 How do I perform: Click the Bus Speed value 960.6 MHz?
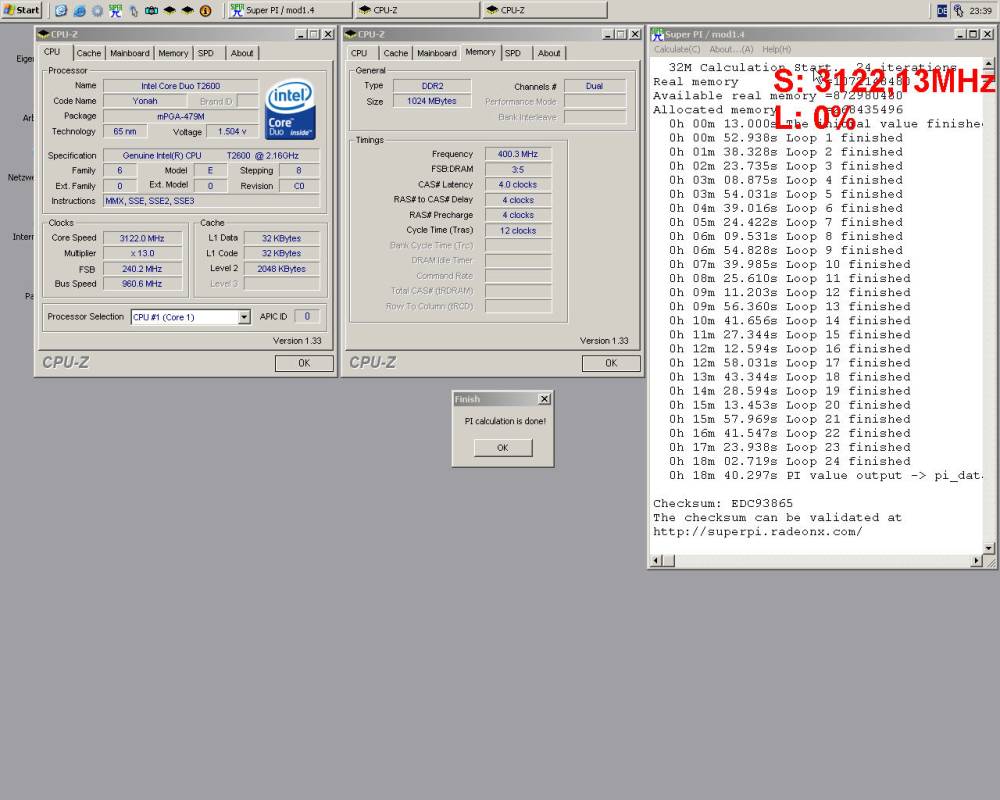(x=142, y=284)
